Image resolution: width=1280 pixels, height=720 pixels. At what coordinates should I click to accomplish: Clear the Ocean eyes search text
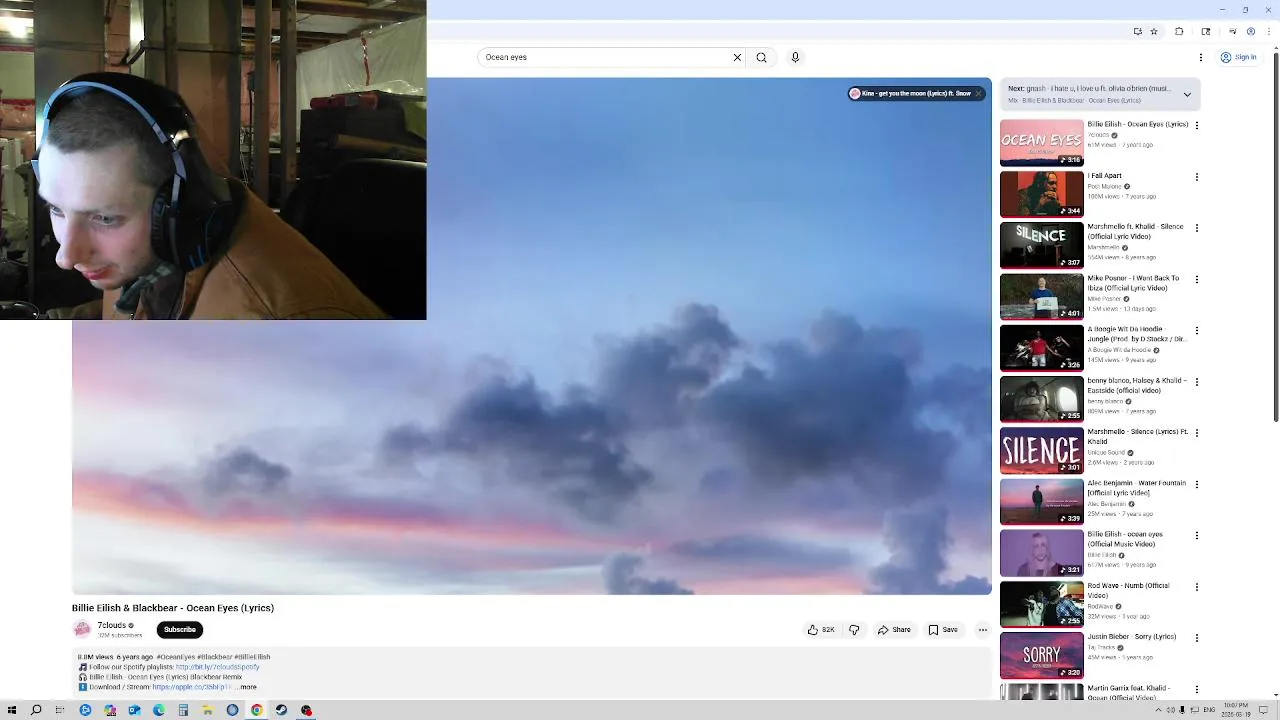click(x=738, y=57)
